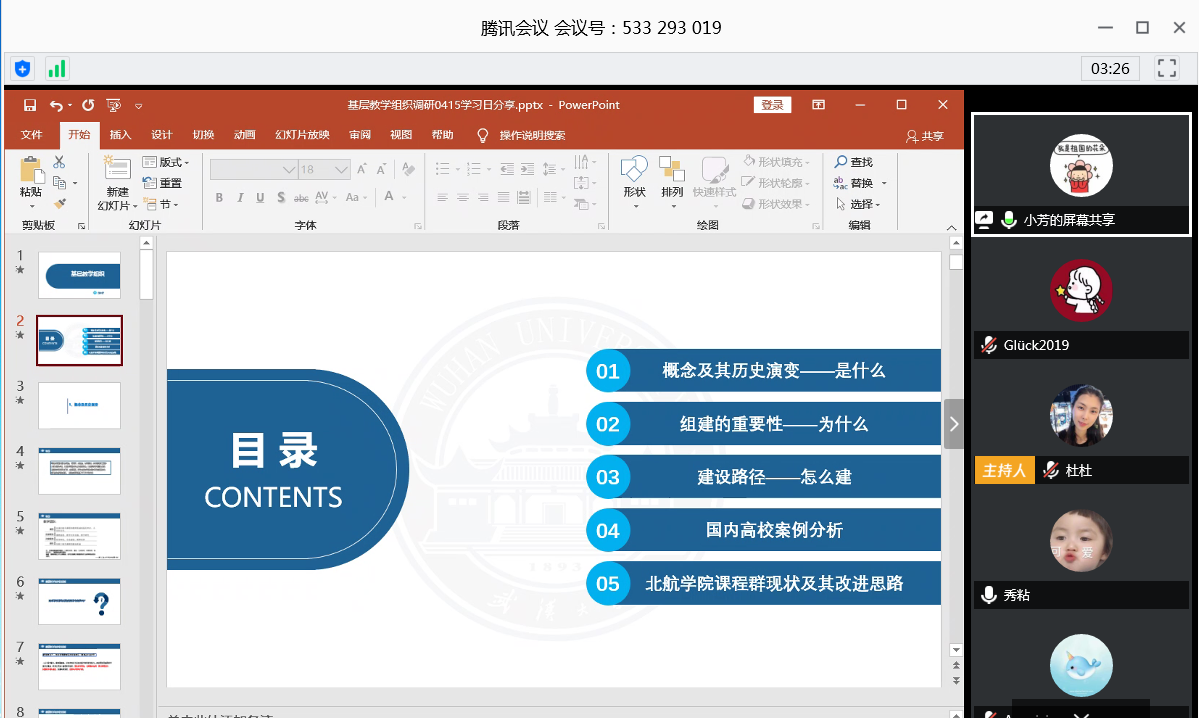
Task: Click the Save icon in PowerPoint title bar
Action: point(30,105)
